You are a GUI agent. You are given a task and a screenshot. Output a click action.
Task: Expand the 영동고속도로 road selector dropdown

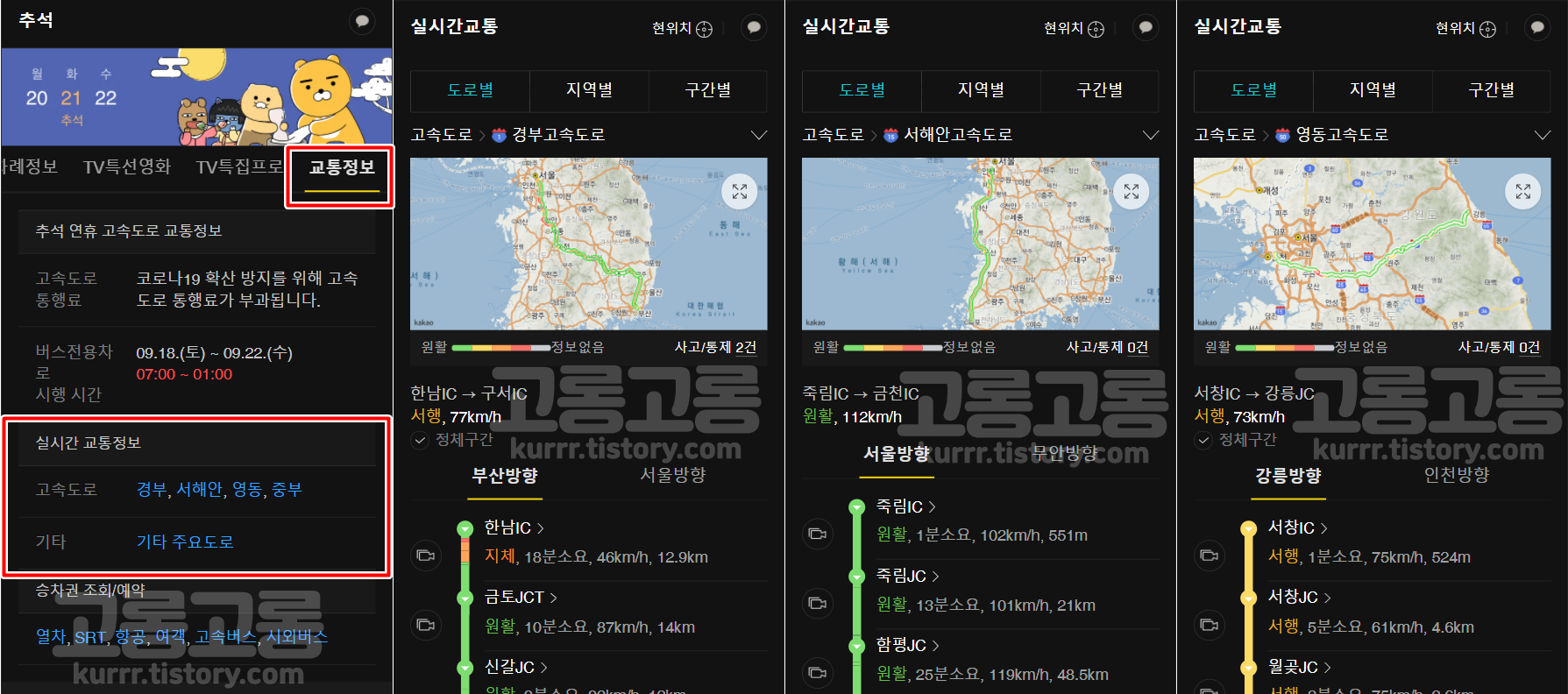(x=1542, y=135)
